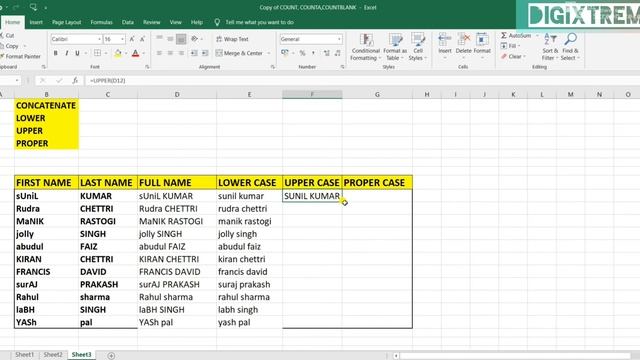640x360 pixels.
Task: Open the Insert ribbon tab
Action: click(x=36, y=22)
